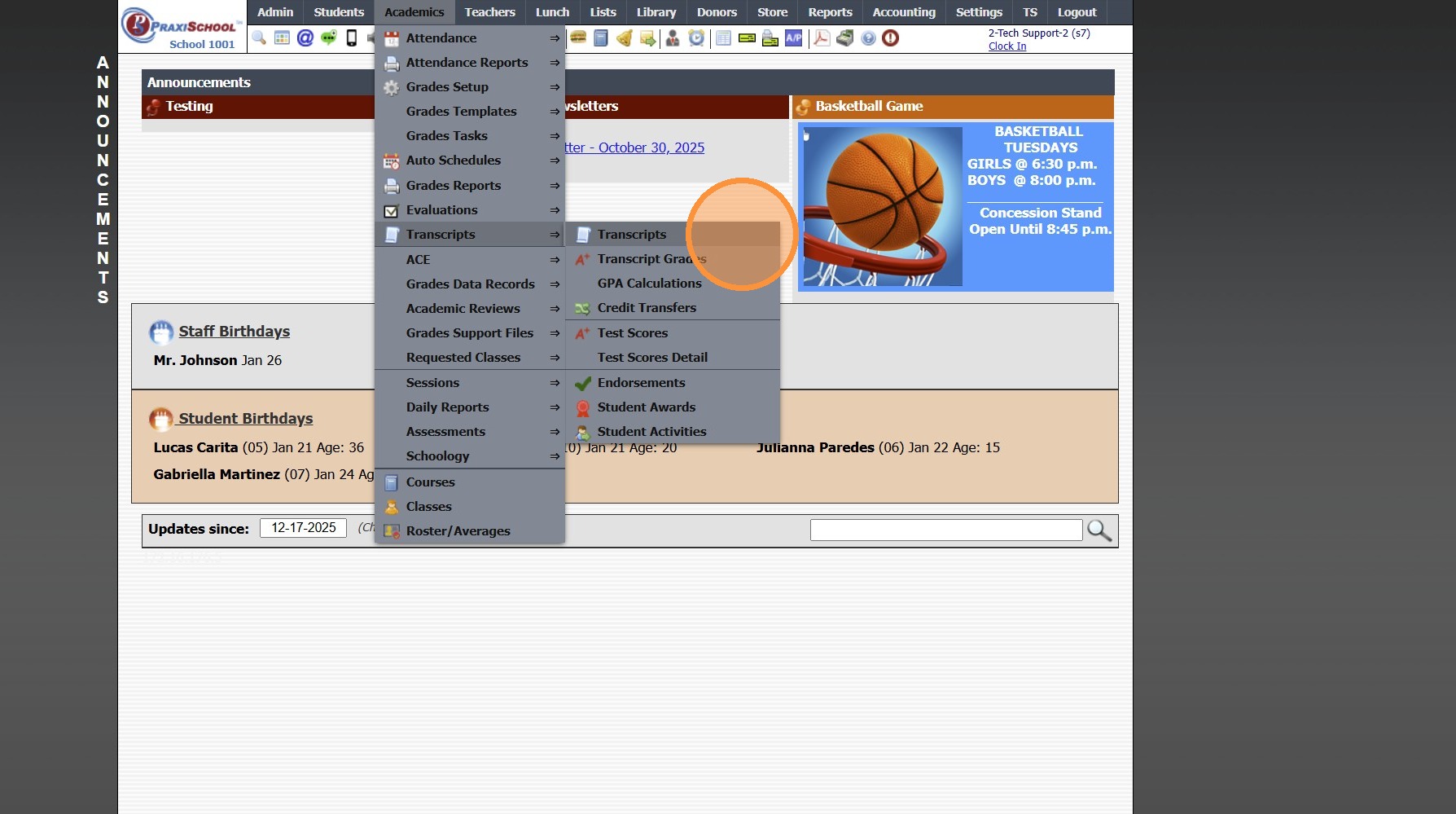Open the Students menu
Viewport: 1456px width, 814px height.
[x=339, y=12]
